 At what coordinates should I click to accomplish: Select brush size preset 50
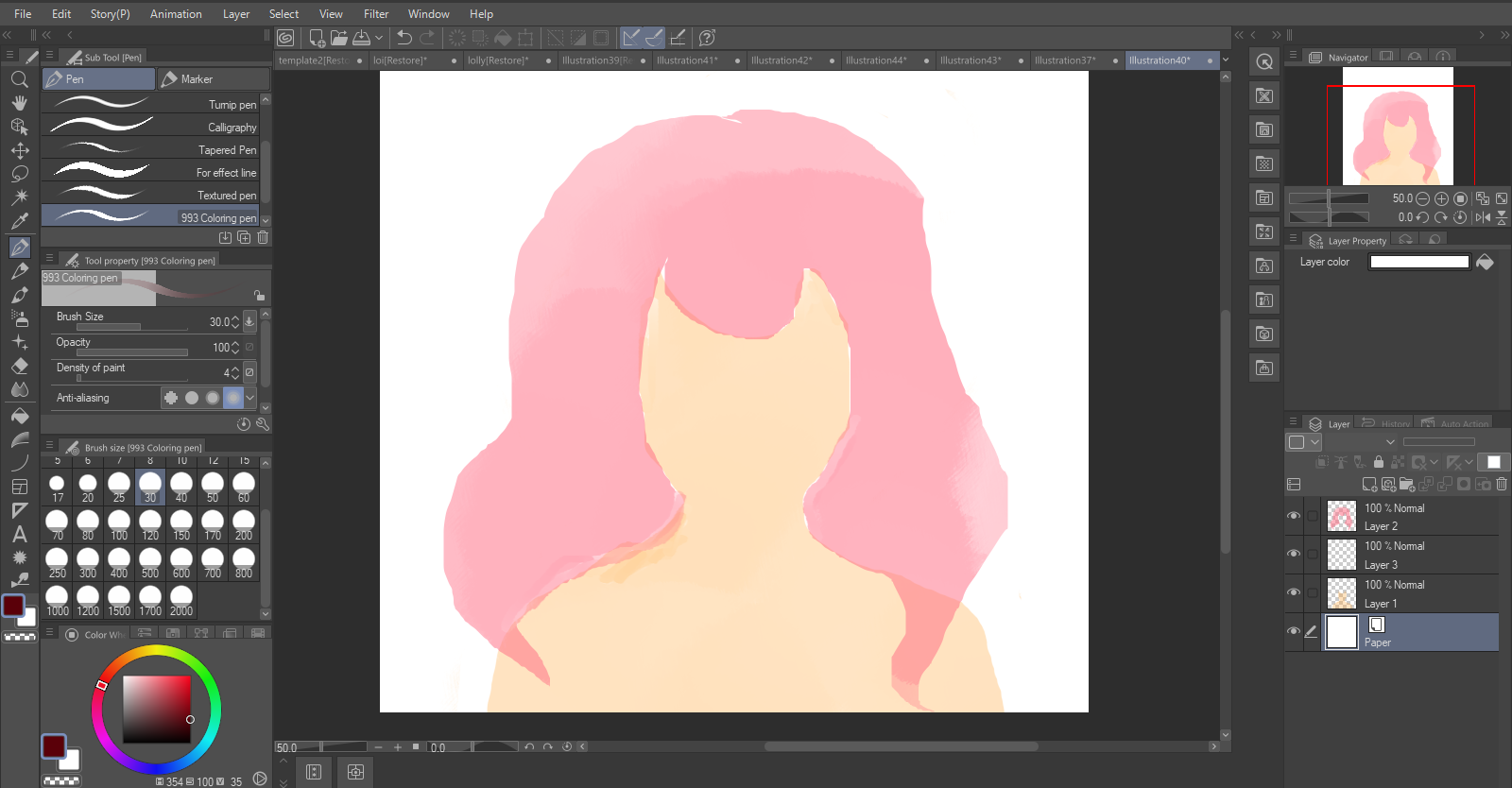pos(213,488)
